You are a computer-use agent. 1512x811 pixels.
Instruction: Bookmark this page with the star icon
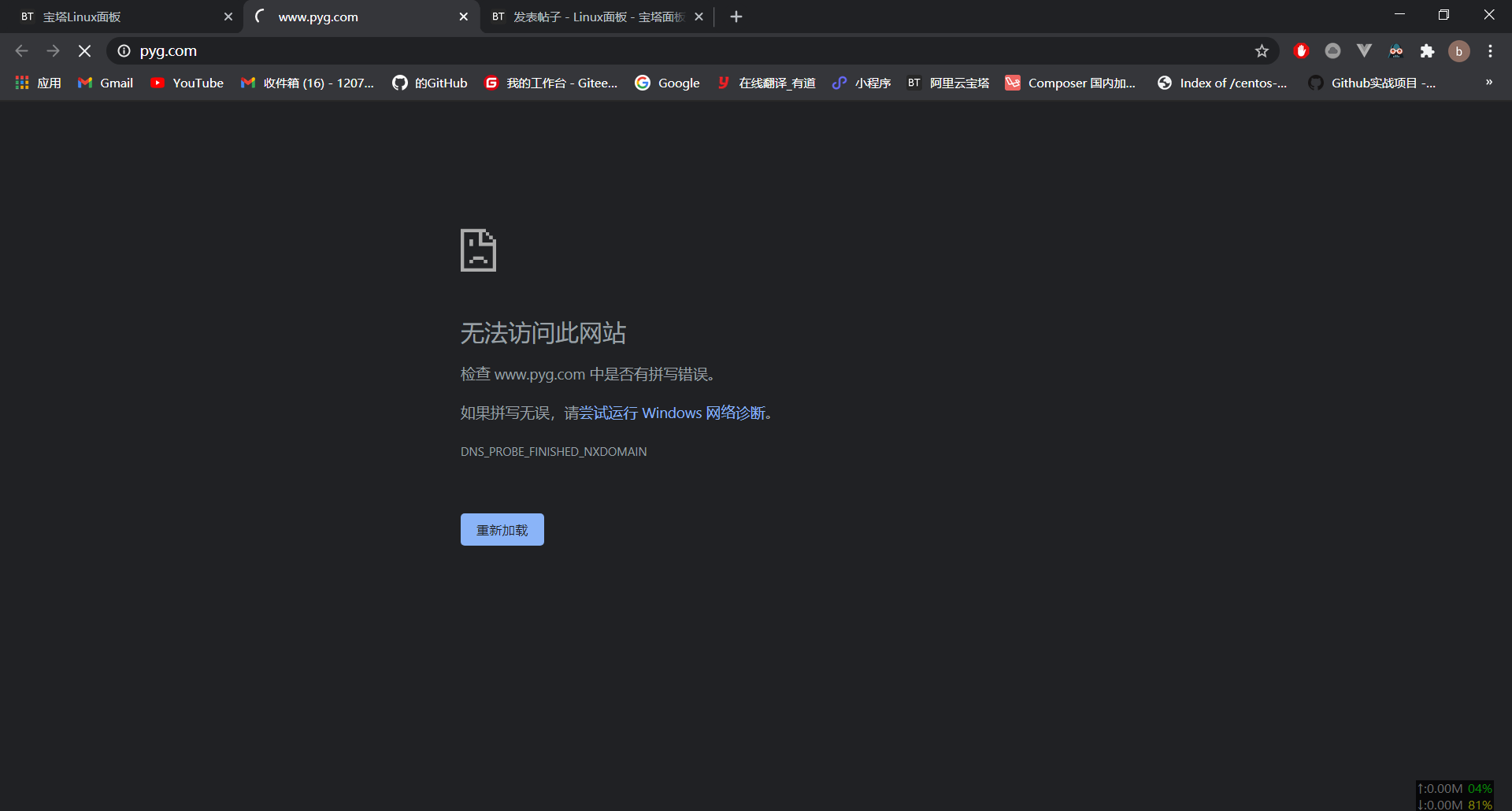[1262, 51]
